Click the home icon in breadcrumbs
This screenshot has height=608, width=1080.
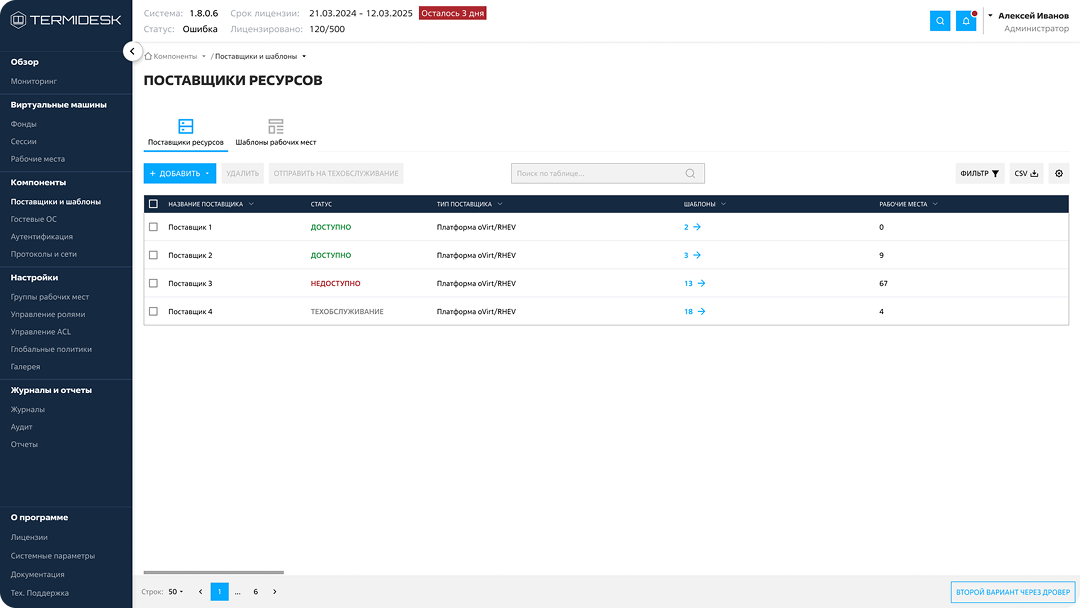click(x=148, y=56)
